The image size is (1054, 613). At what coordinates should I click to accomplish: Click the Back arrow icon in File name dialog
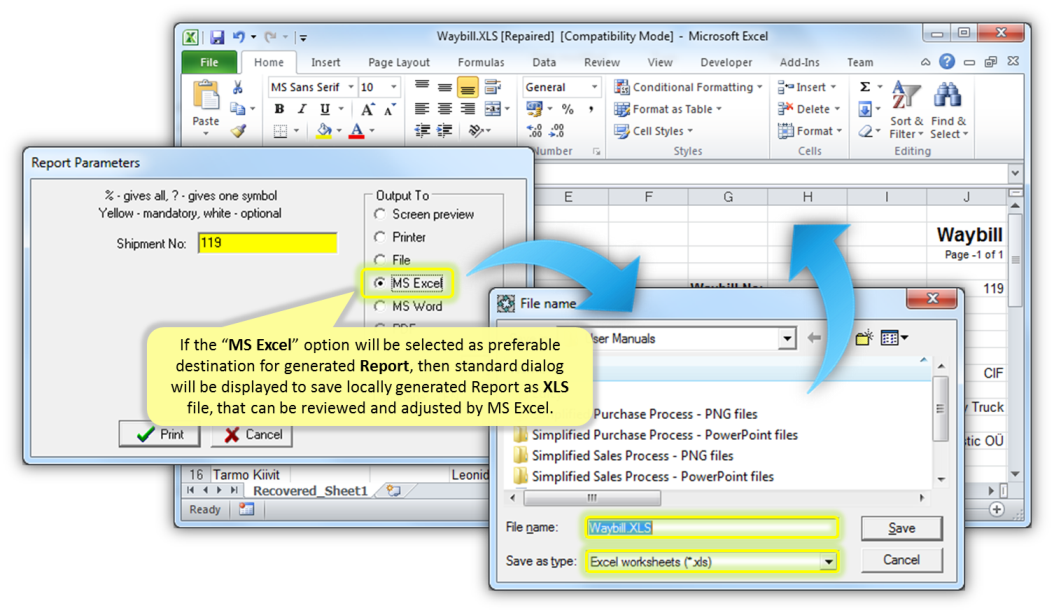(x=814, y=337)
